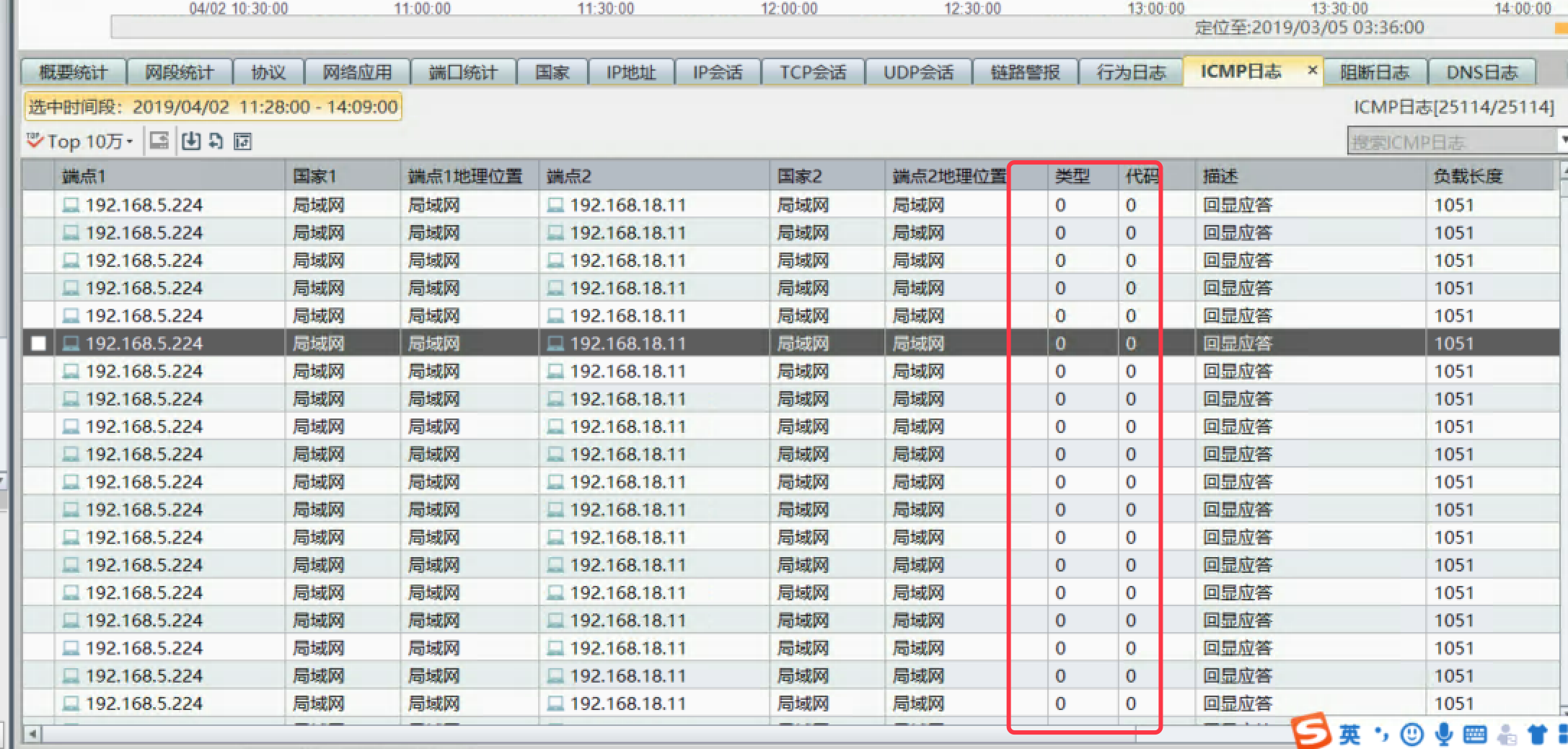Toggle checkbox on the highlighted dark row
The image size is (1568, 749).
tap(39, 343)
